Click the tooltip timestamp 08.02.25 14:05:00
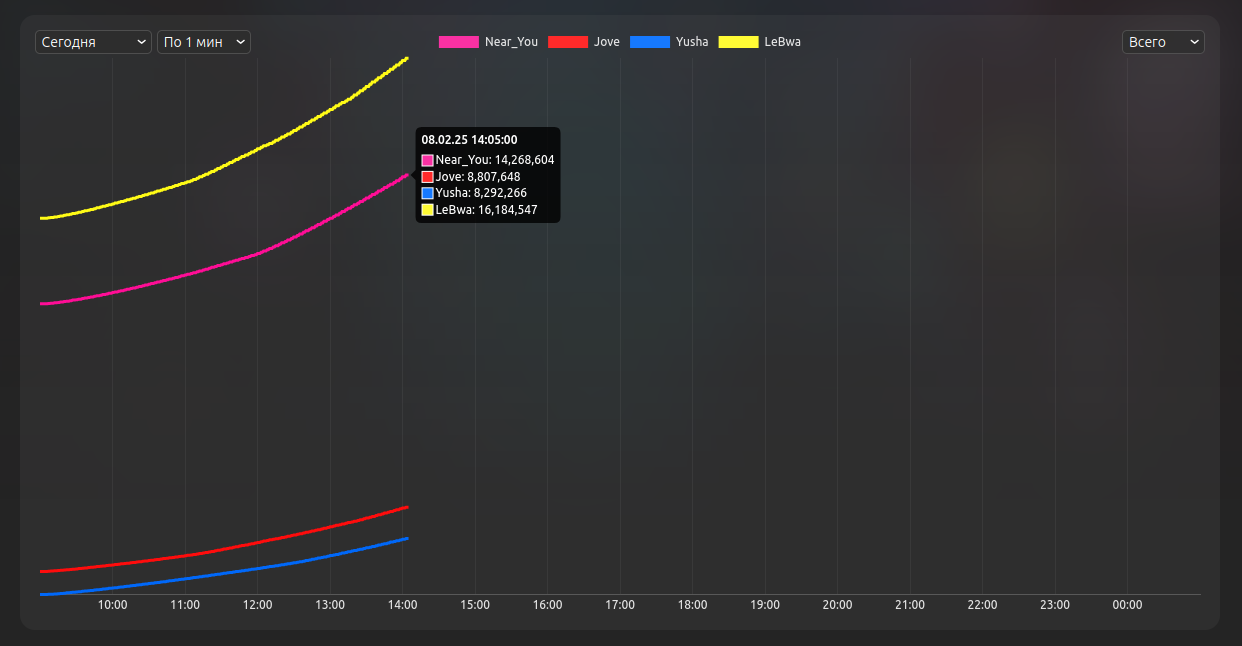 (469, 140)
